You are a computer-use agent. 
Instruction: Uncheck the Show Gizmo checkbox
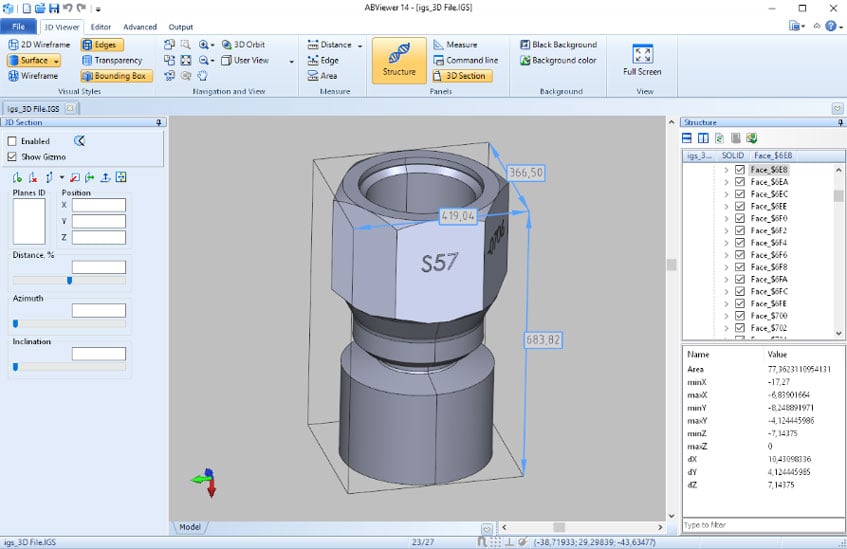coord(12,157)
